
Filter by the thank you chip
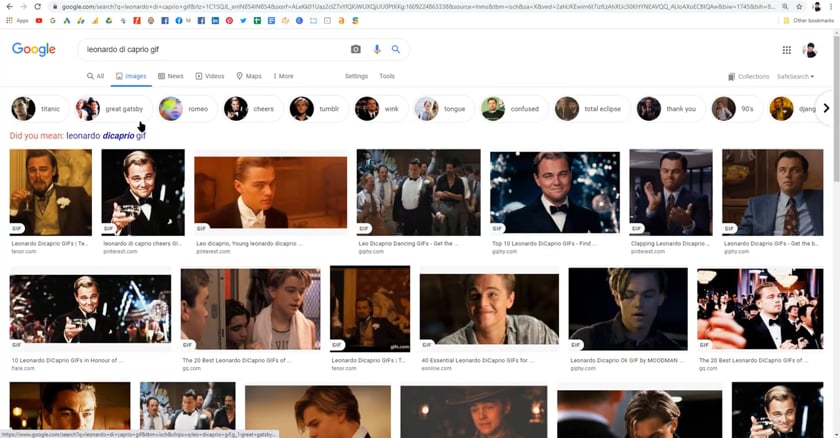pos(670,109)
